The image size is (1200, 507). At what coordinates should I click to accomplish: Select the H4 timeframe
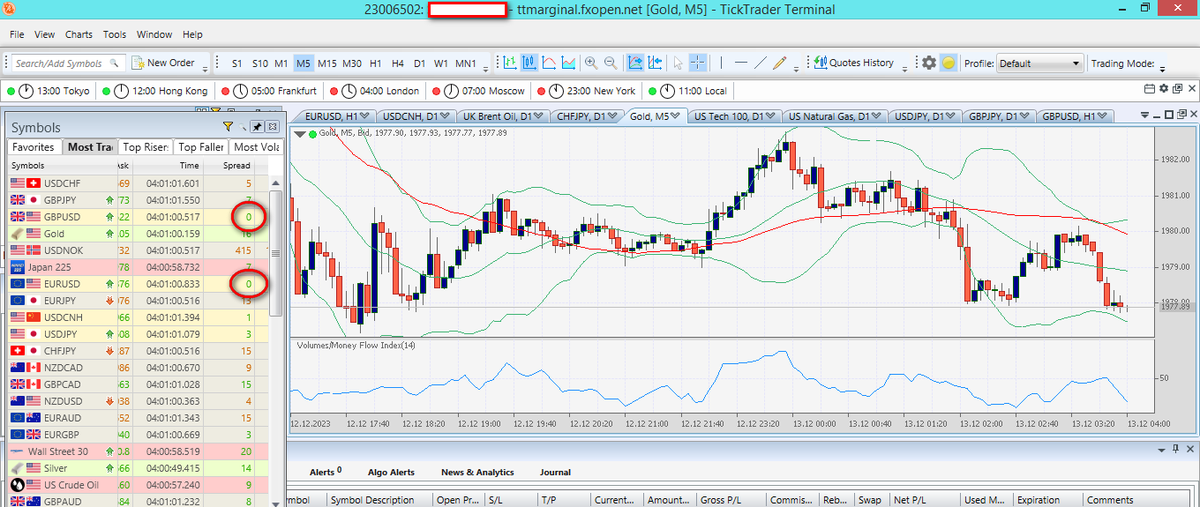tap(398, 63)
